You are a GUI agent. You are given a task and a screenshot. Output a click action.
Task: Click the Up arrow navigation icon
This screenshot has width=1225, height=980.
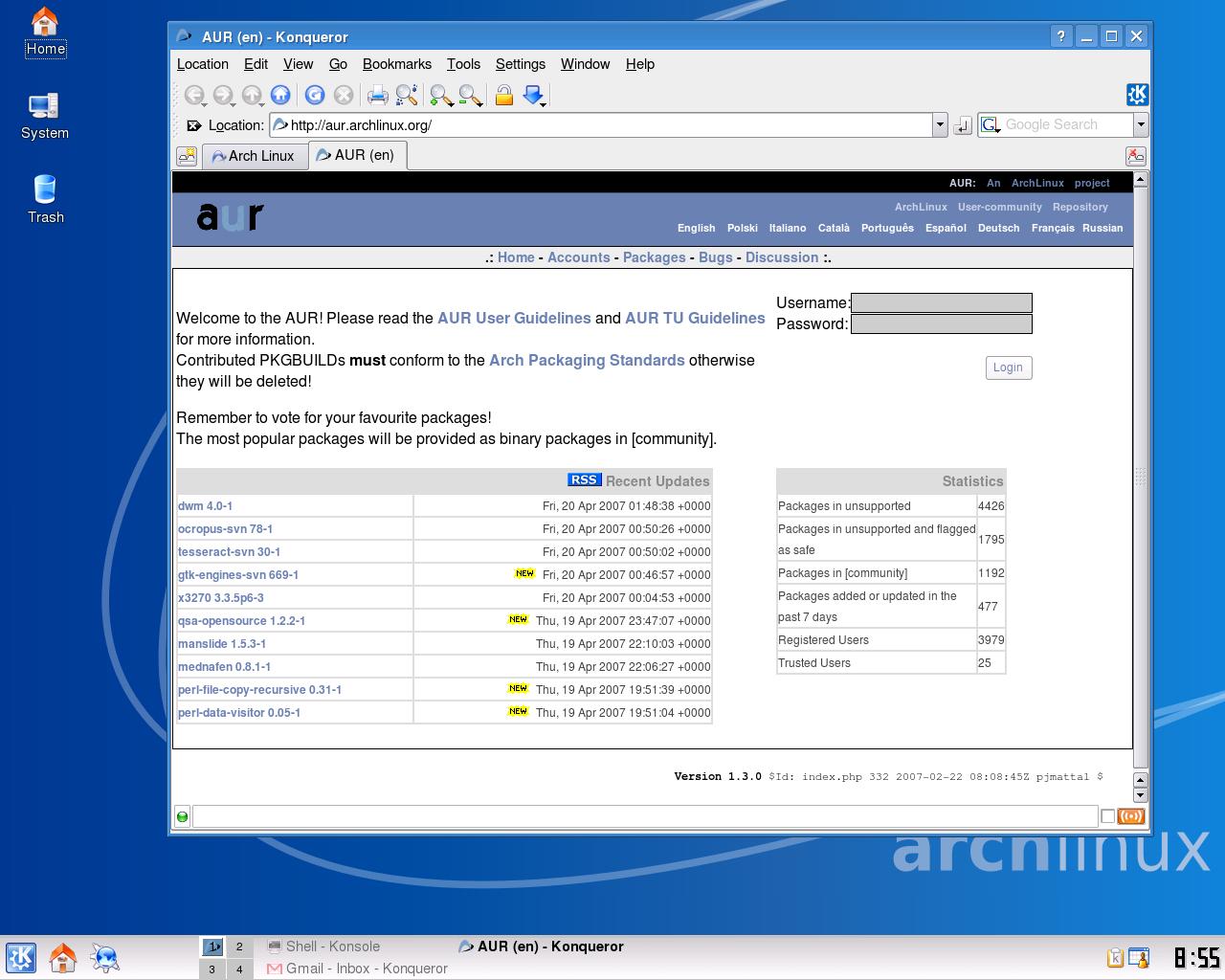[252, 95]
